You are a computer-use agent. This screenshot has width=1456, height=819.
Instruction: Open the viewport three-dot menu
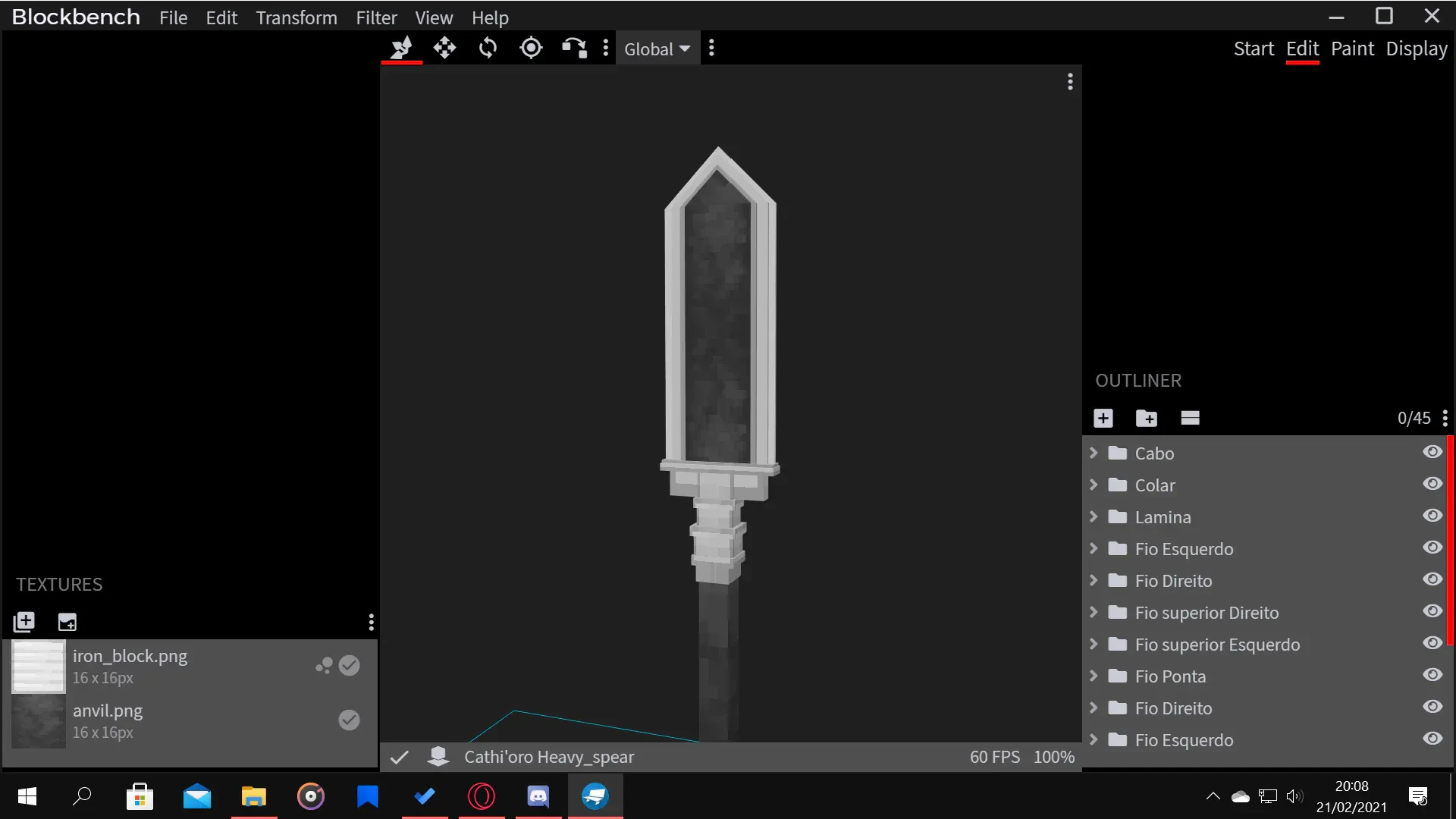(x=1070, y=82)
